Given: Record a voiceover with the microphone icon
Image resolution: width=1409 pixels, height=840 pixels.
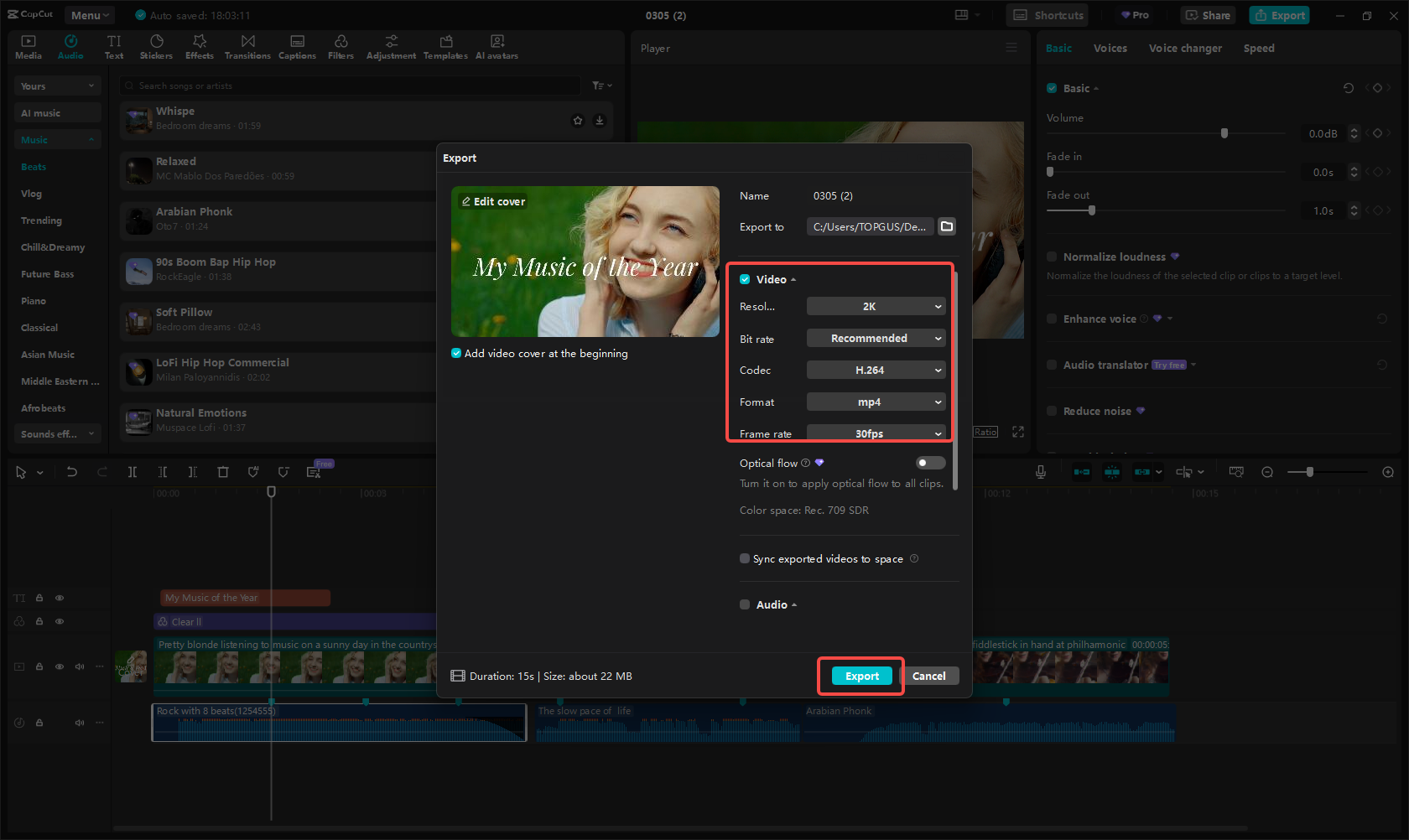Looking at the screenshot, I should [1041, 471].
